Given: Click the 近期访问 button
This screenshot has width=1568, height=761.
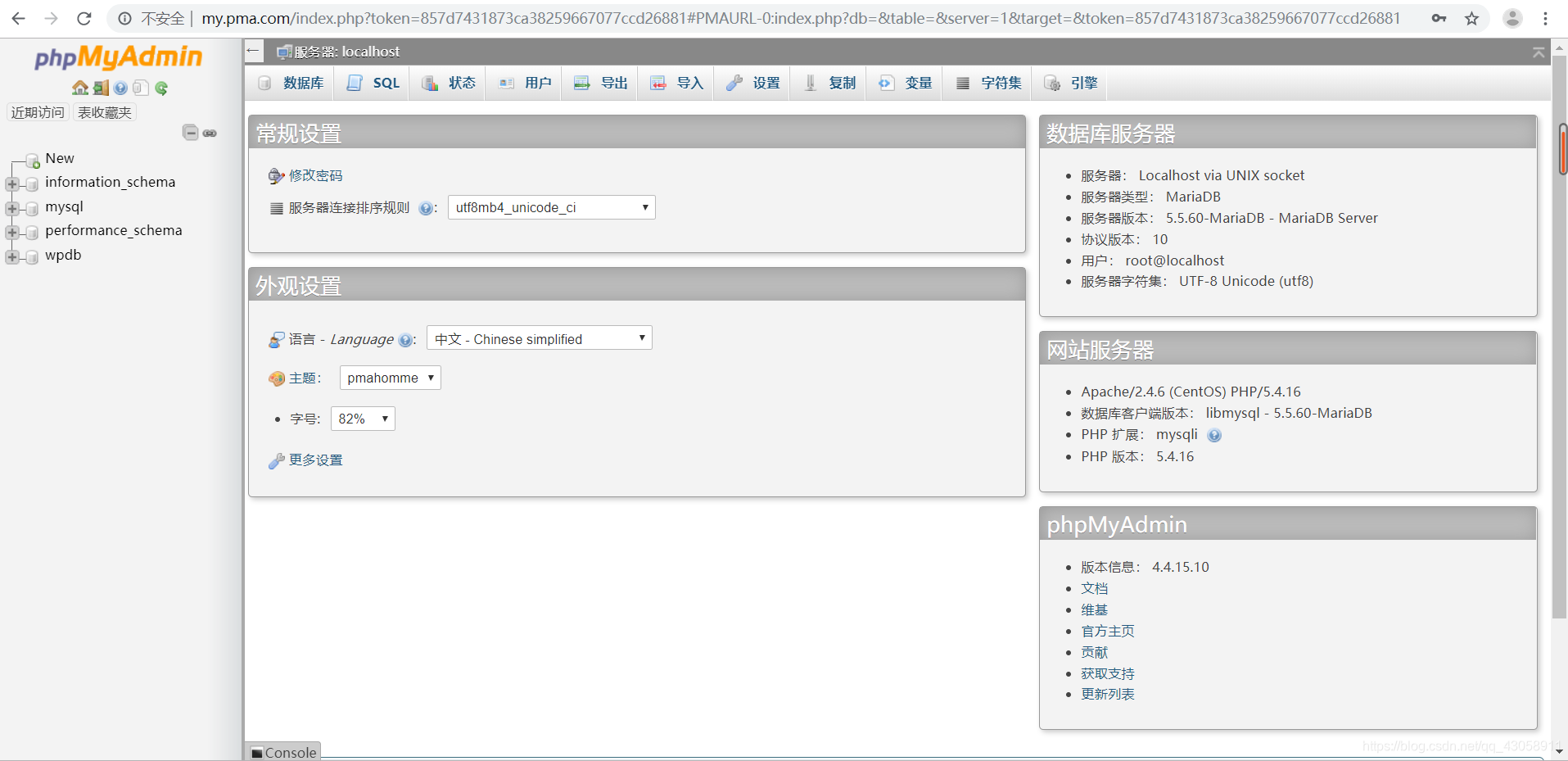Looking at the screenshot, I should point(38,112).
